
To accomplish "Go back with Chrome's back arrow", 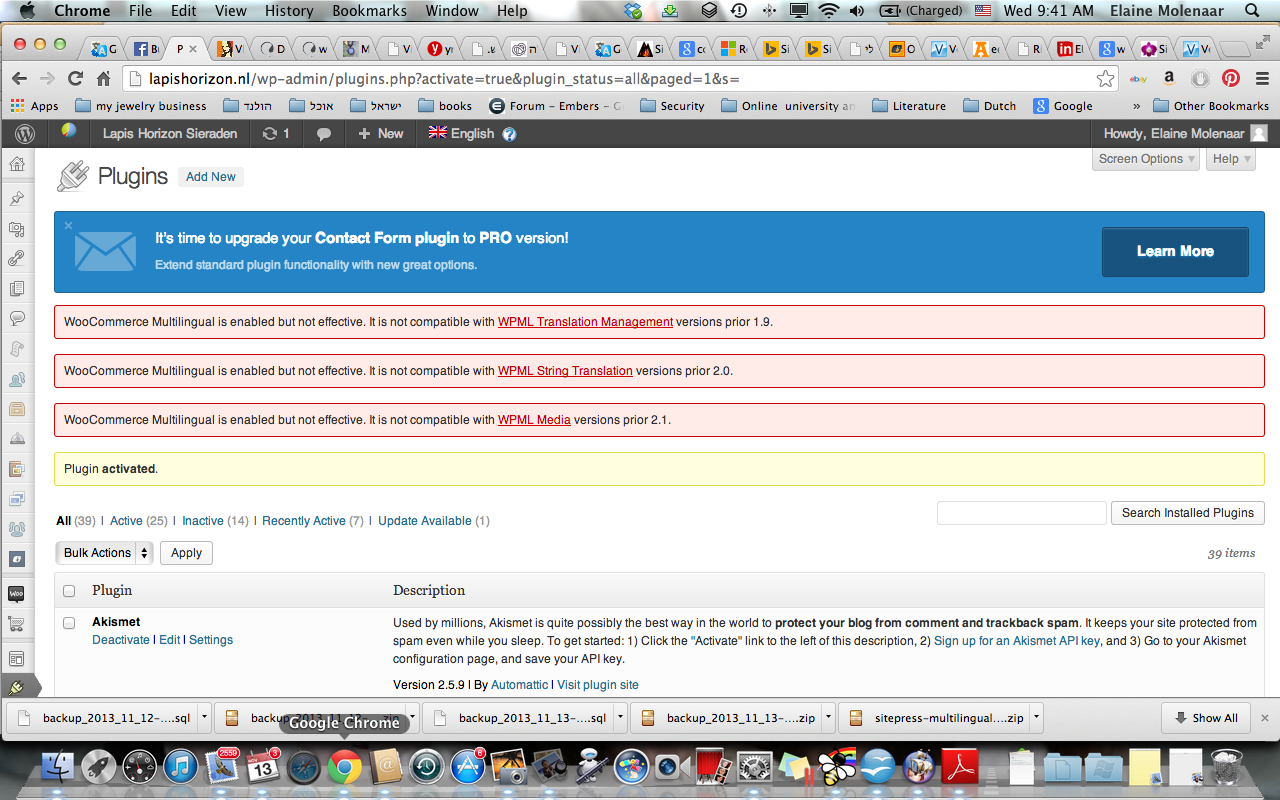I will [19, 78].
